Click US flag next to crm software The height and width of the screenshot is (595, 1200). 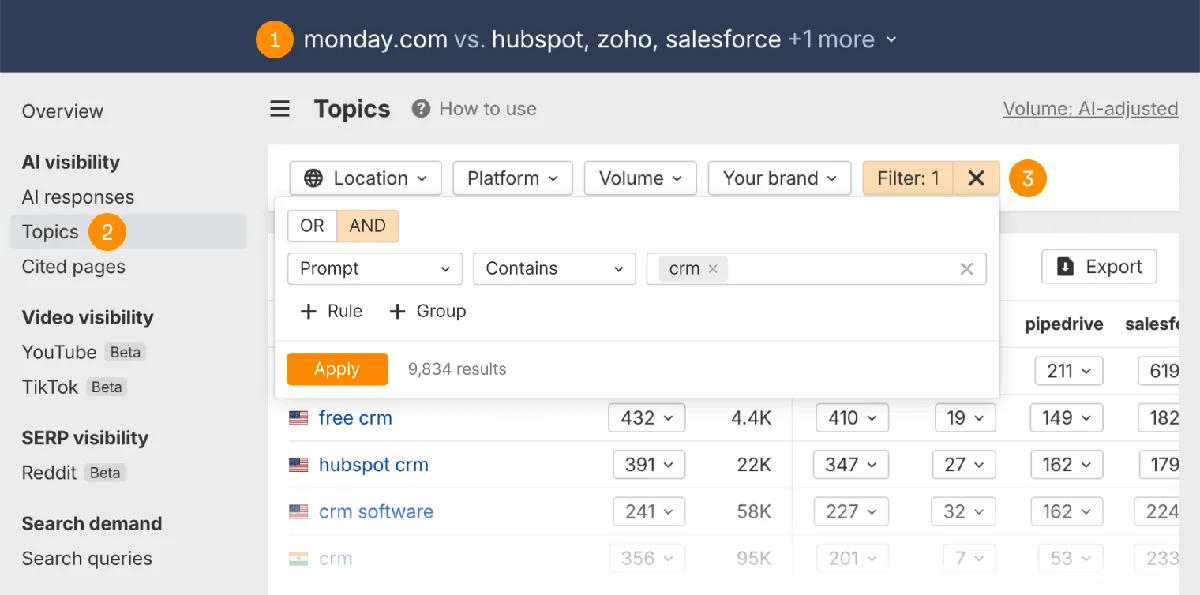click(x=299, y=511)
